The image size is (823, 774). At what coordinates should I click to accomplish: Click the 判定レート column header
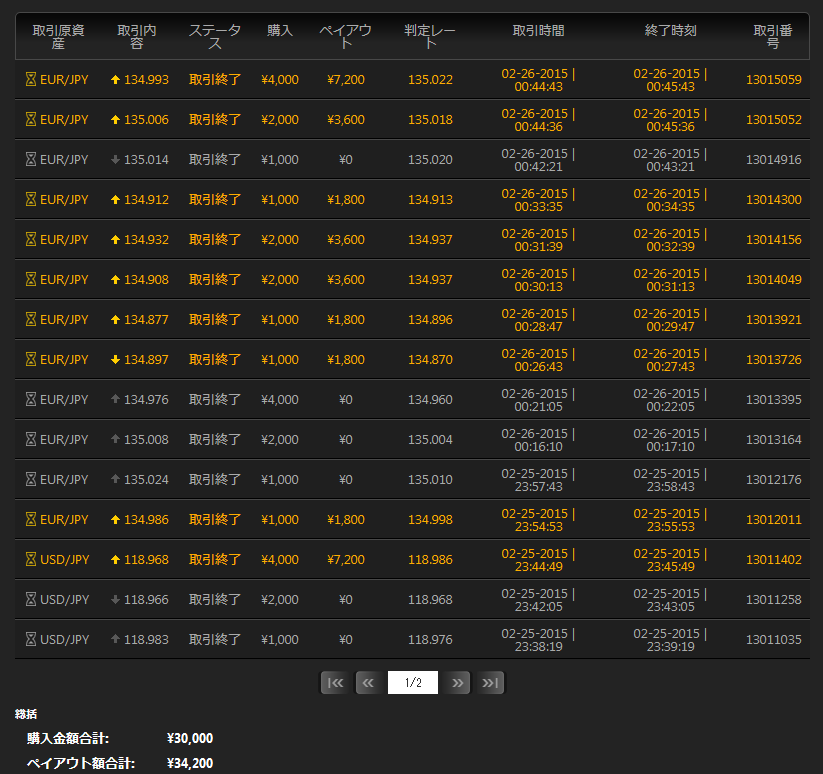430,37
